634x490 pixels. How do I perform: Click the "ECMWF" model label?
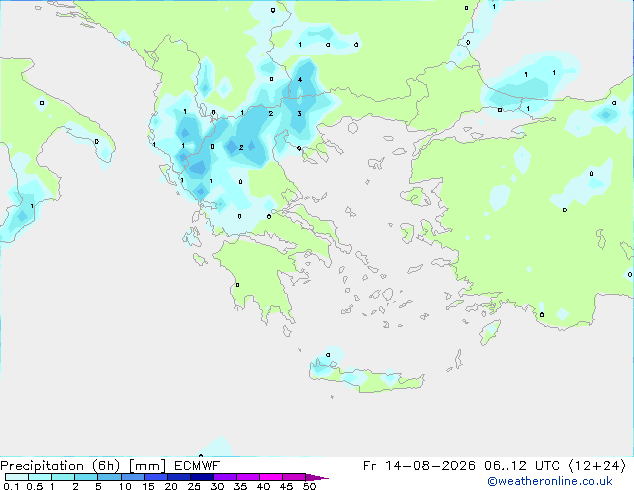[197, 466]
